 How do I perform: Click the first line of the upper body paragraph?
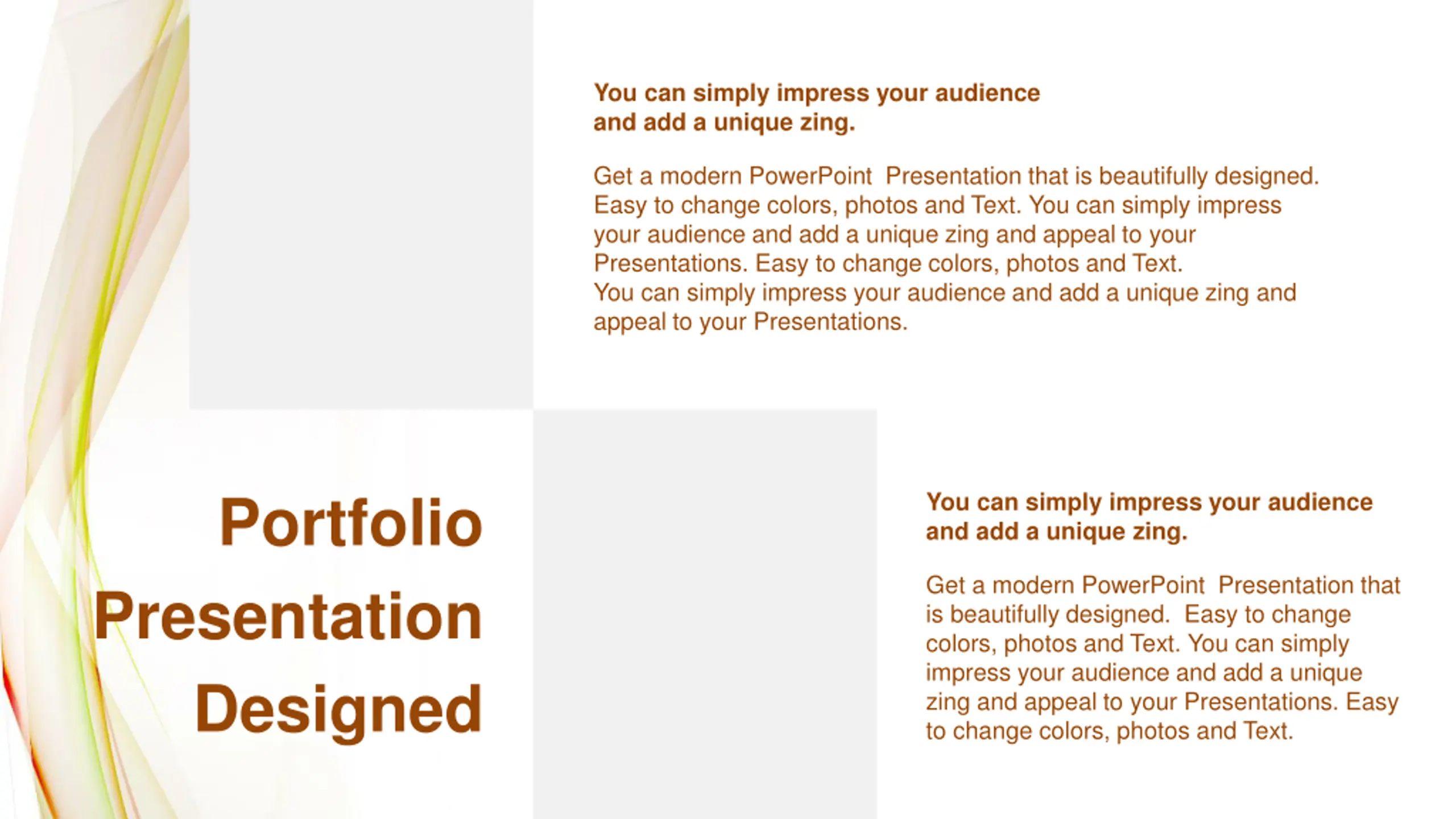point(955,176)
